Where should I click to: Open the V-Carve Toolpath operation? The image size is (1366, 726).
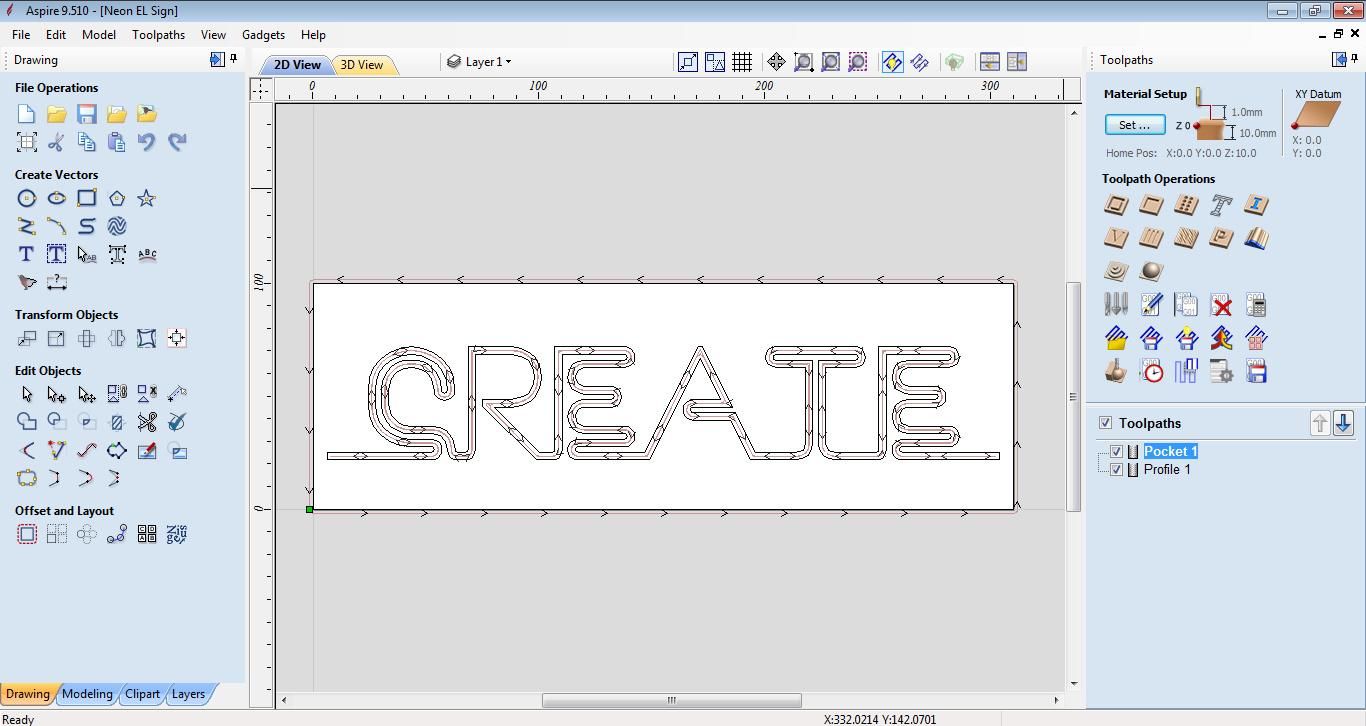click(1115, 238)
